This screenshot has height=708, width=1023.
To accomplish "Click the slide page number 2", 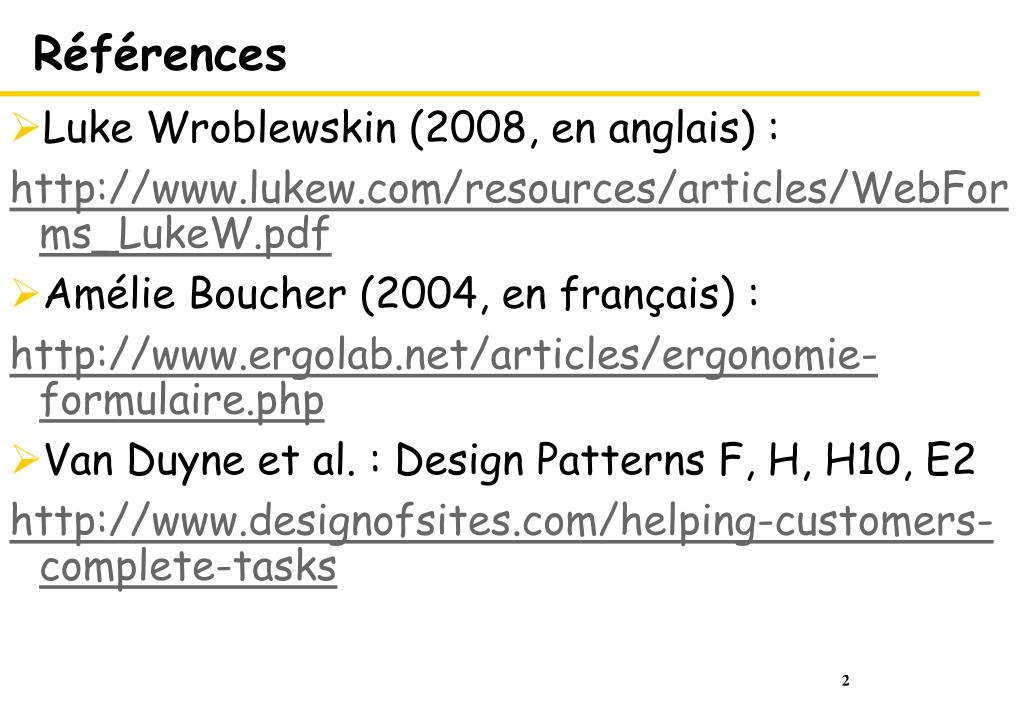I will (846, 681).
